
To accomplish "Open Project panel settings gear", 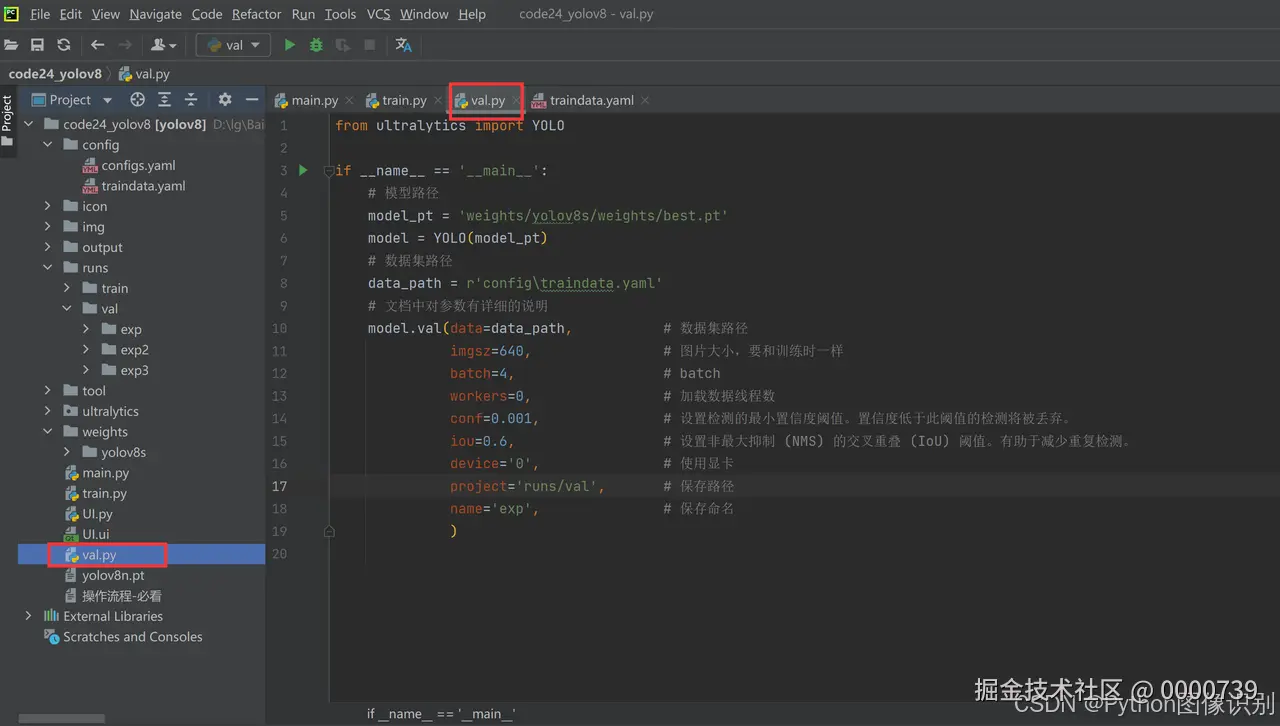I will (225, 100).
